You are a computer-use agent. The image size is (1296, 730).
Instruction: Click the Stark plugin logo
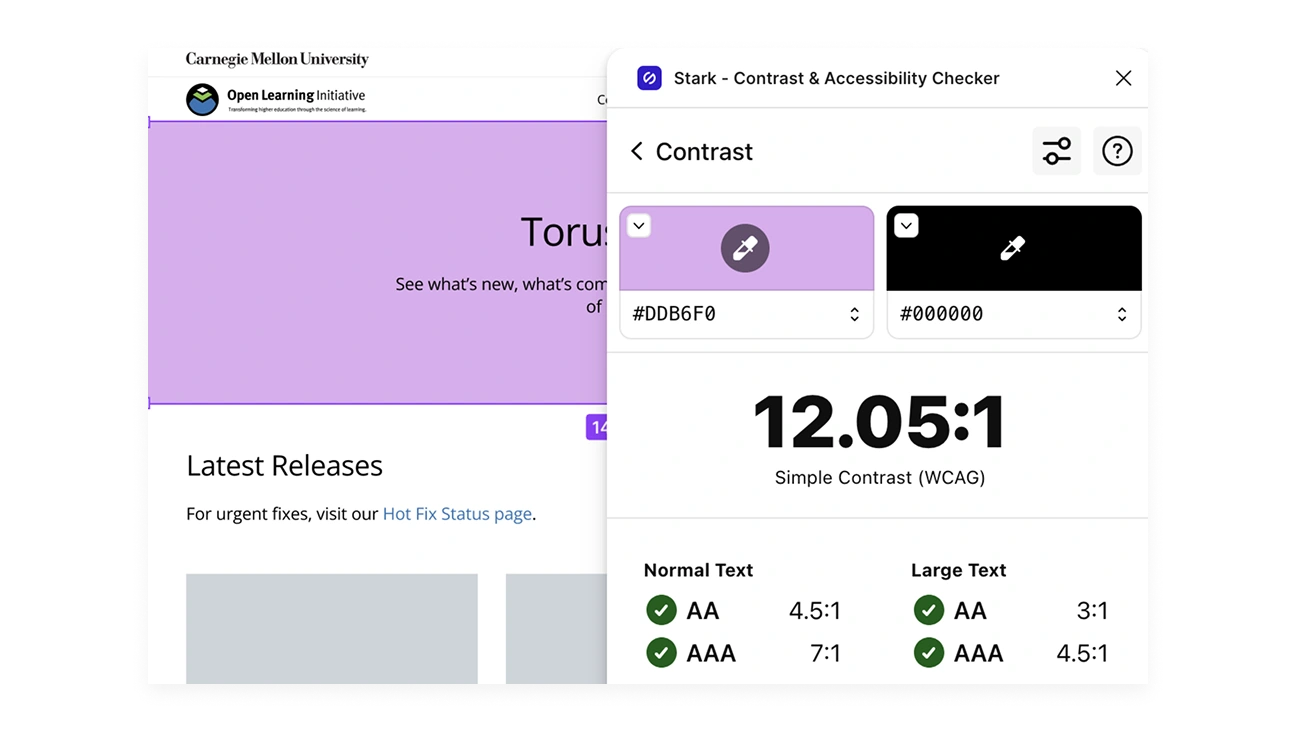(649, 78)
